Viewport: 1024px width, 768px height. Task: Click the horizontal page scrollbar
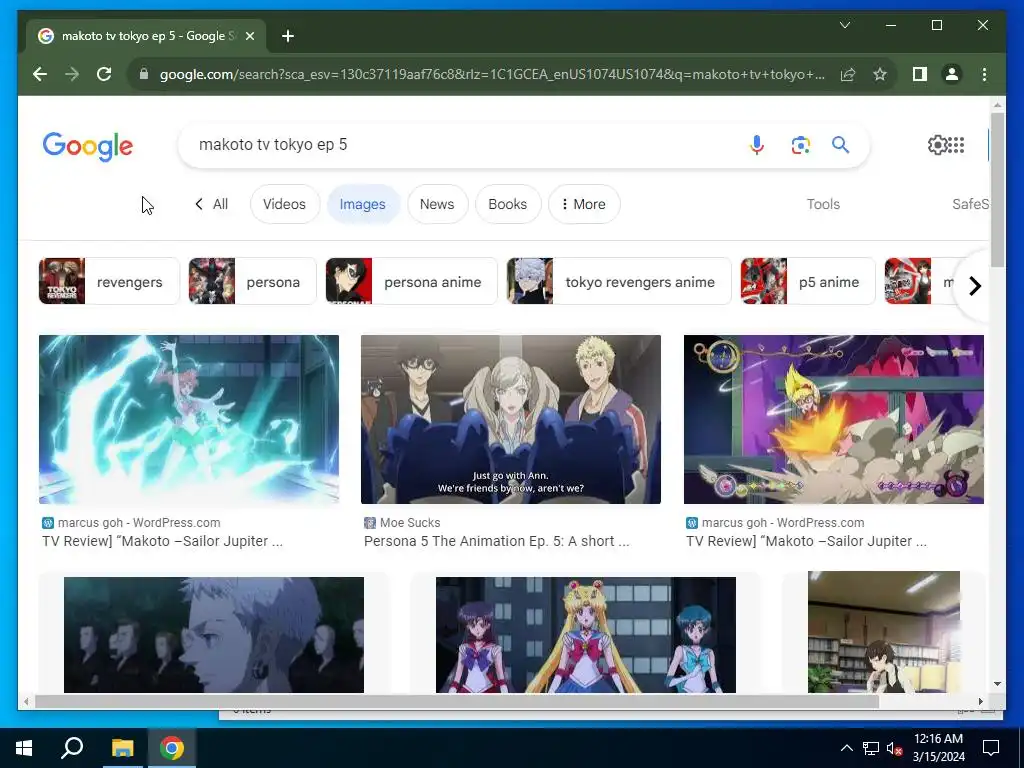(x=456, y=701)
